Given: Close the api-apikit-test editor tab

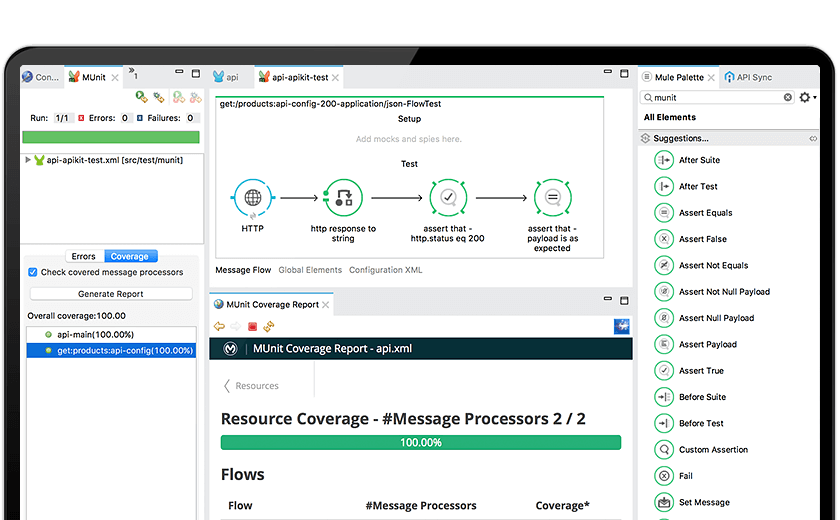Looking at the screenshot, I should 335,78.
